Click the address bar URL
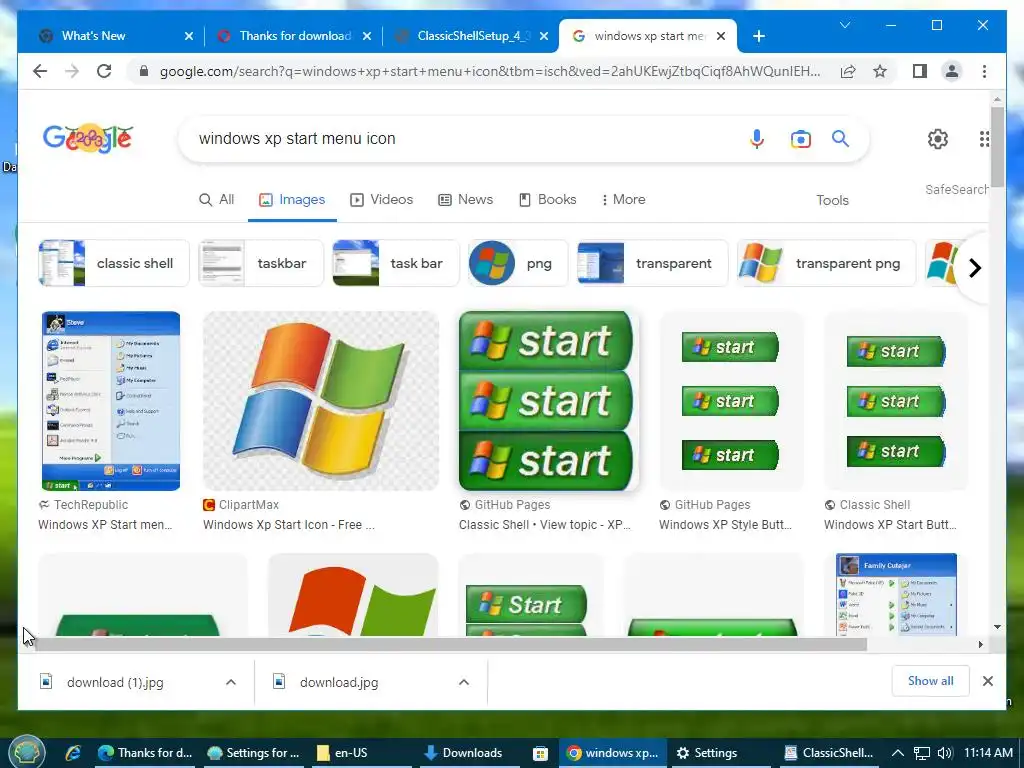This screenshot has width=1024, height=768. (x=490, y=71)
